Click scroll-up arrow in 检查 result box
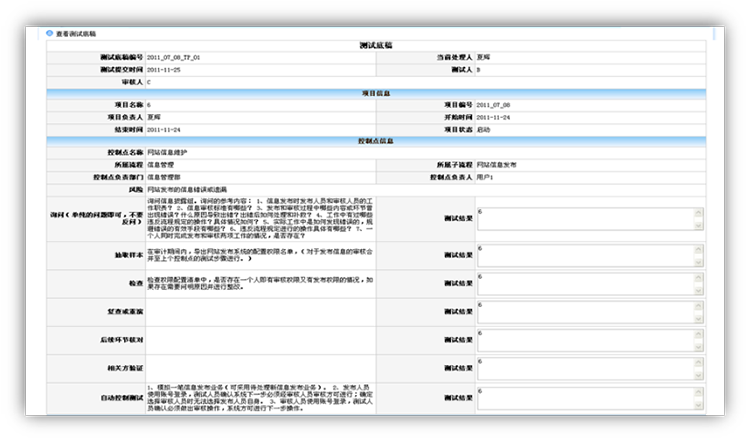750x442 pixels. [698, 278]
